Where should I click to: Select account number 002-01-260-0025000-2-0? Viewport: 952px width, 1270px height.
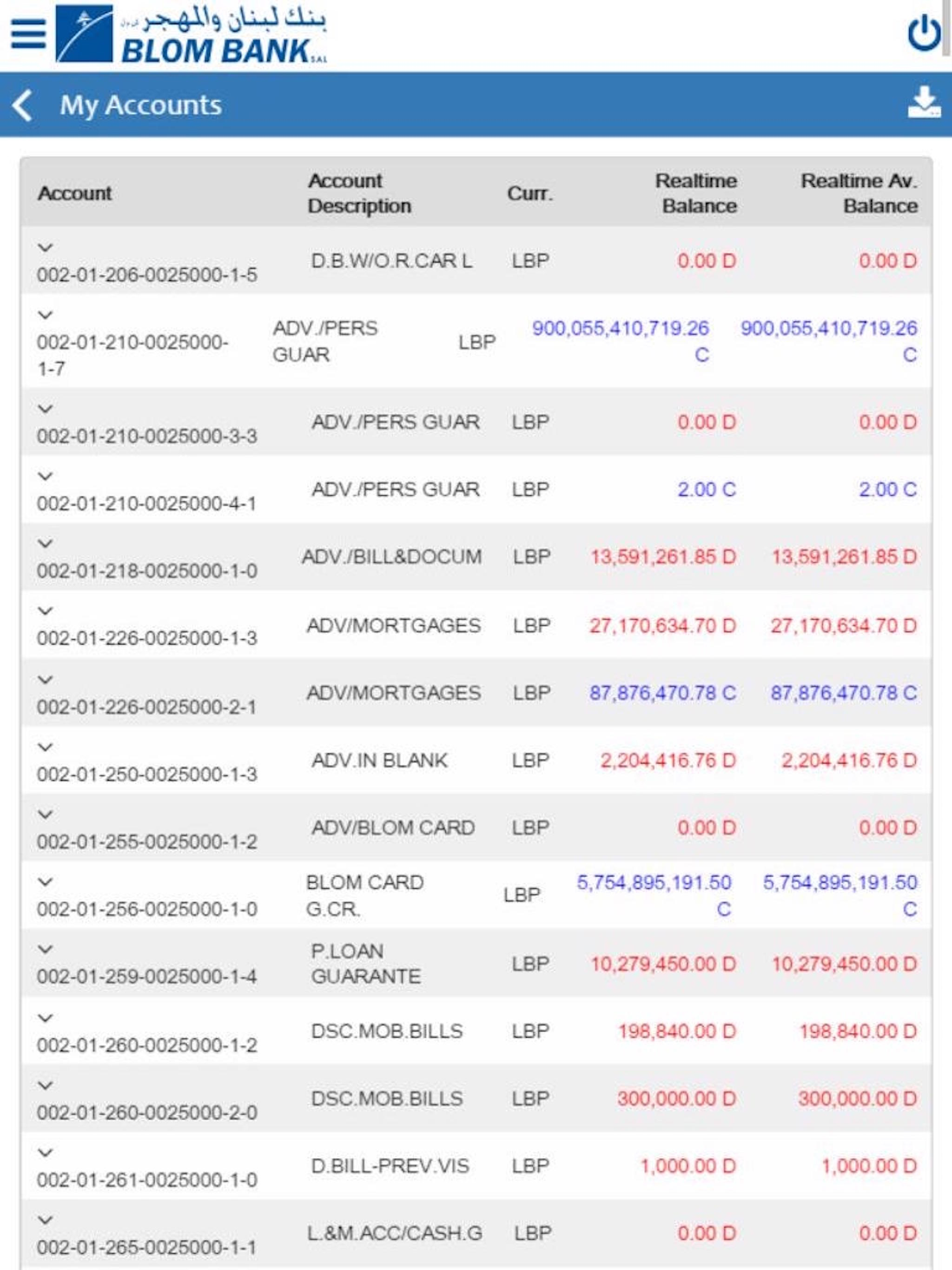coord(147,1113)
